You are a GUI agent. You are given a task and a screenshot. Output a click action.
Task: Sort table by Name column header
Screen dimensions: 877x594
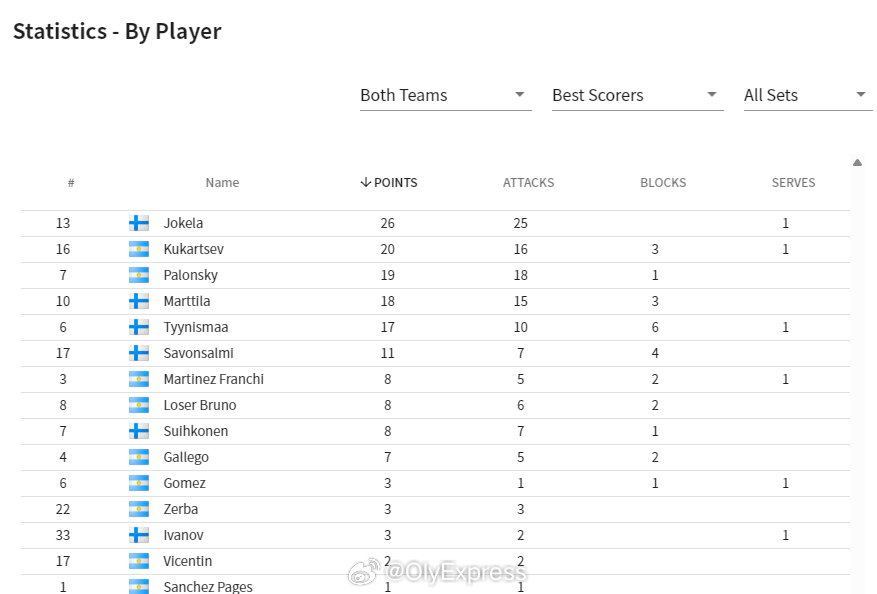222,182
